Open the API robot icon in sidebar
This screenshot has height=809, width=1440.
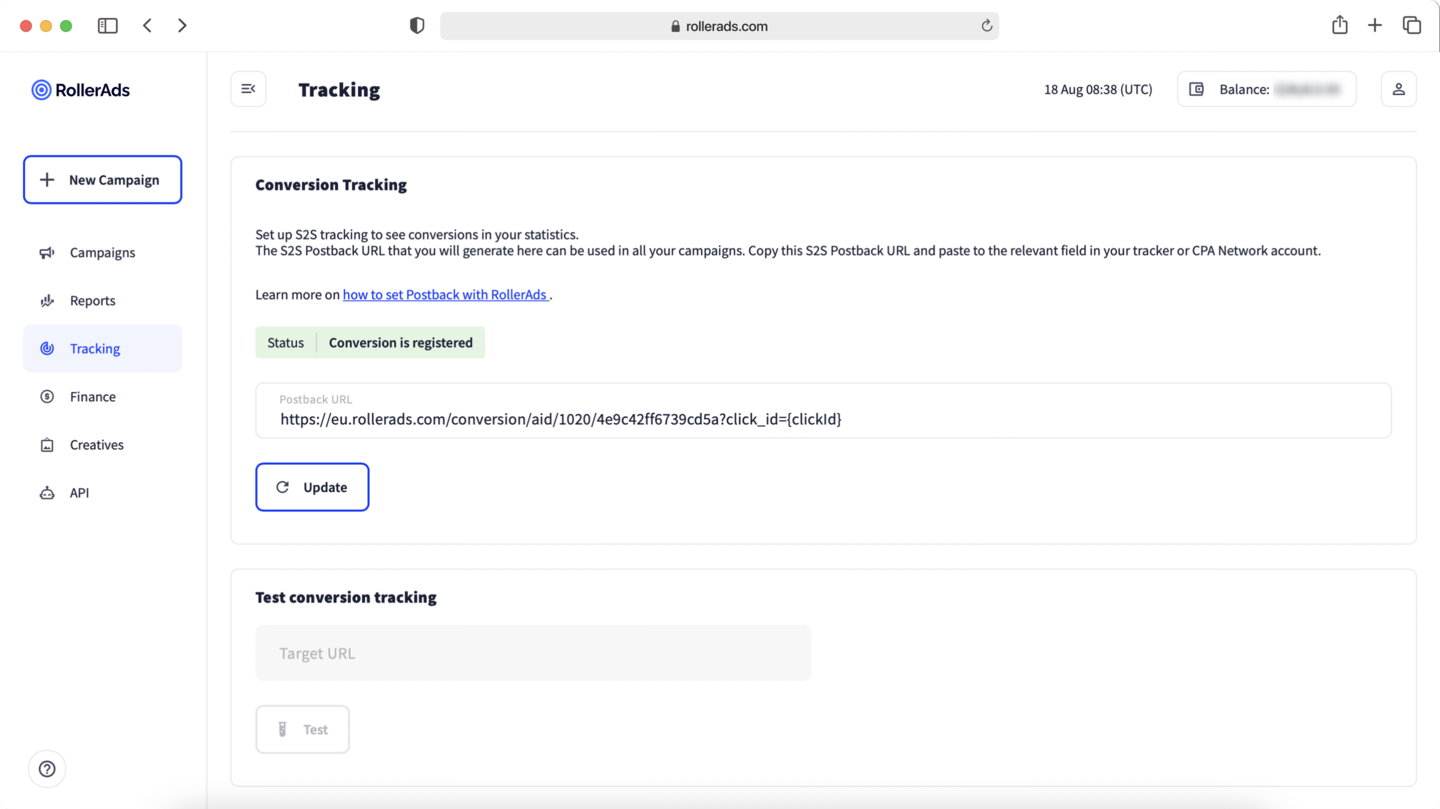tap(46, 492)
